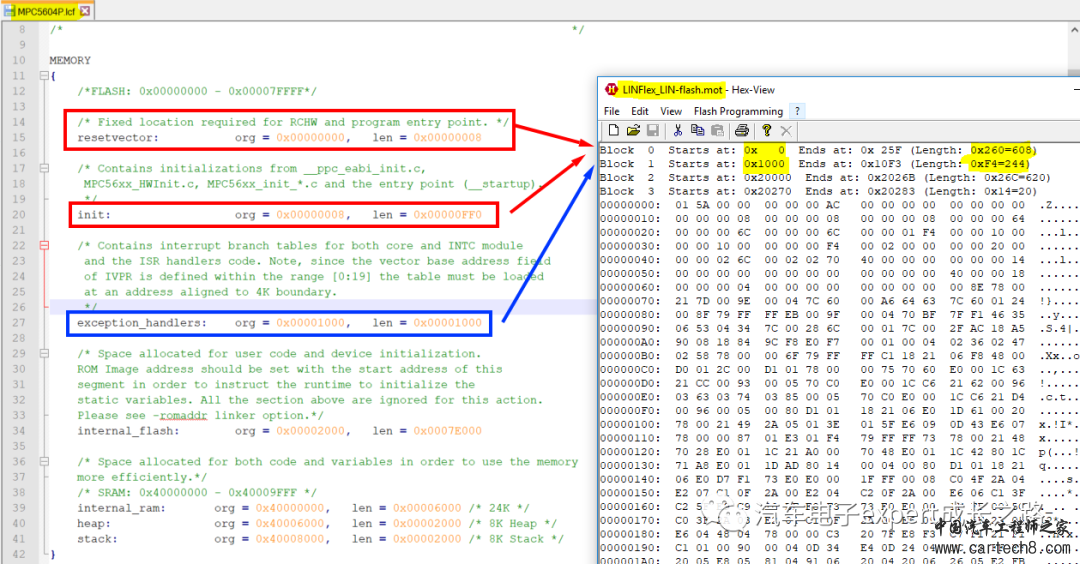The width and height of the screenshot is (1080, 564).
Task: Open the Edit menu in Hex-View
Action: coord(640,111)
